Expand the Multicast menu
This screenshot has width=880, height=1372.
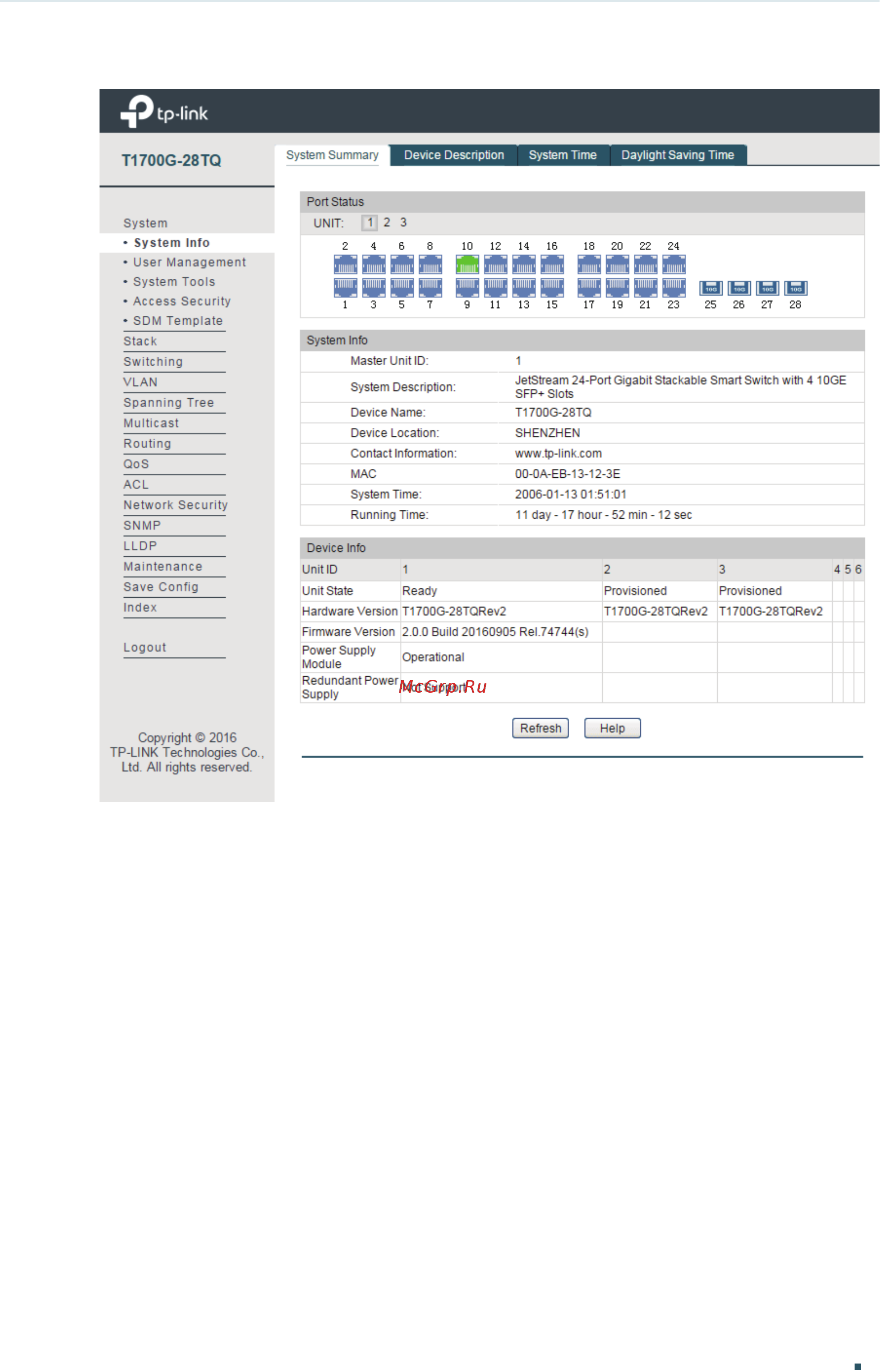coord(152,423)
